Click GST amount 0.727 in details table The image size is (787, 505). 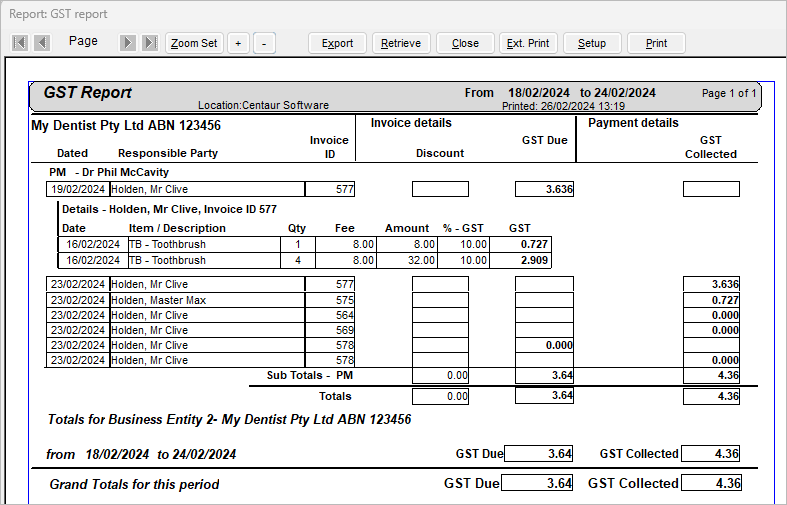(x=520, y=244)
